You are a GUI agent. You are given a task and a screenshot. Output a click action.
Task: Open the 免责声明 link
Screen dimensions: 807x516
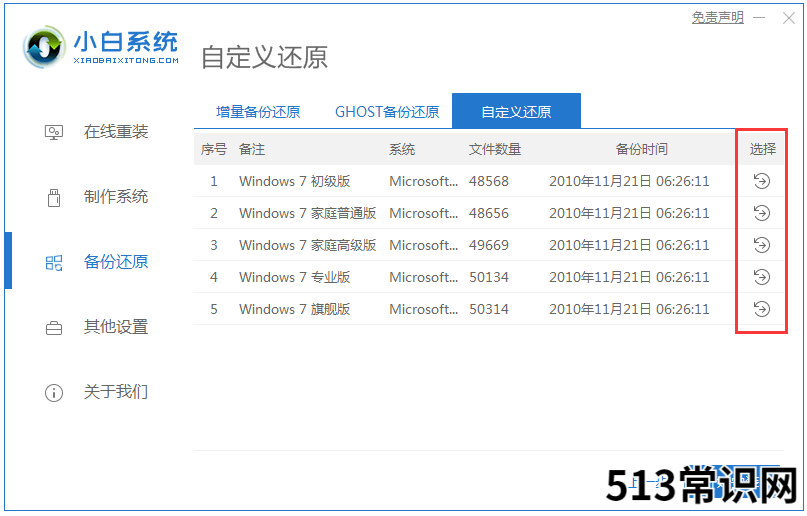717,17
